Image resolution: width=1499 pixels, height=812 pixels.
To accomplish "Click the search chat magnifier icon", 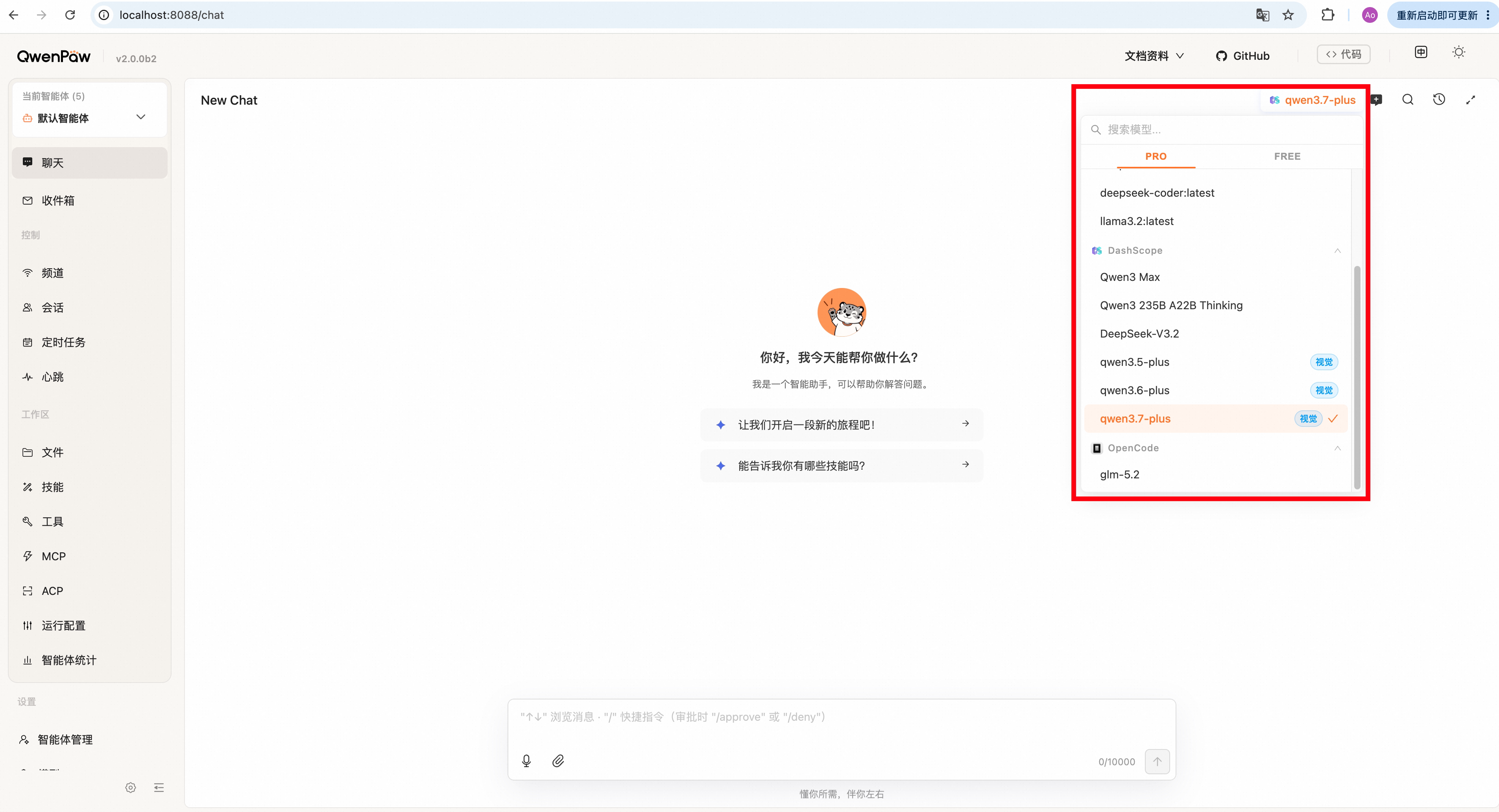I will [1408, 100].
